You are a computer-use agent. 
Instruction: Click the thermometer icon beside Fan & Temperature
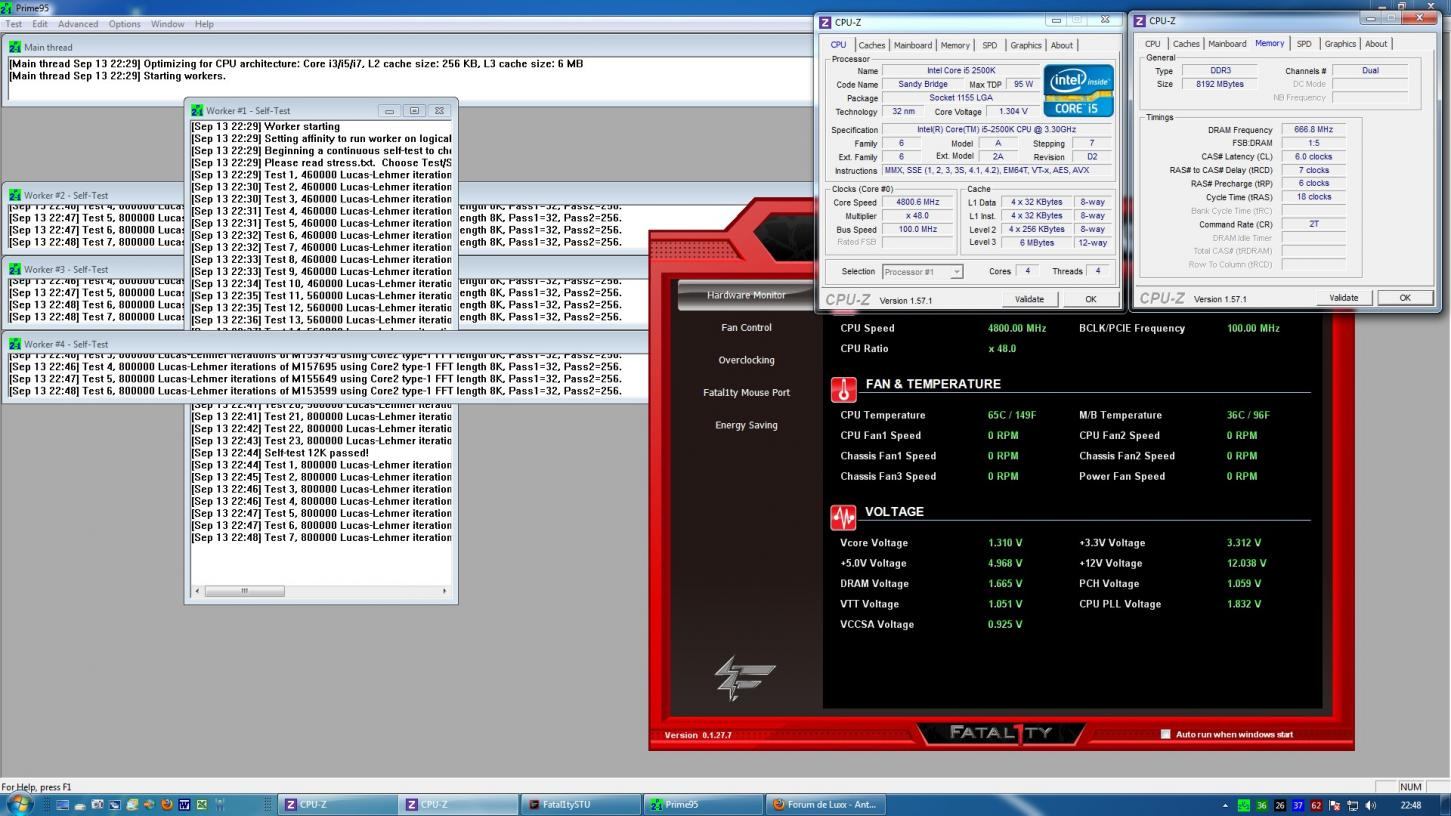click(x=843, y=389)
